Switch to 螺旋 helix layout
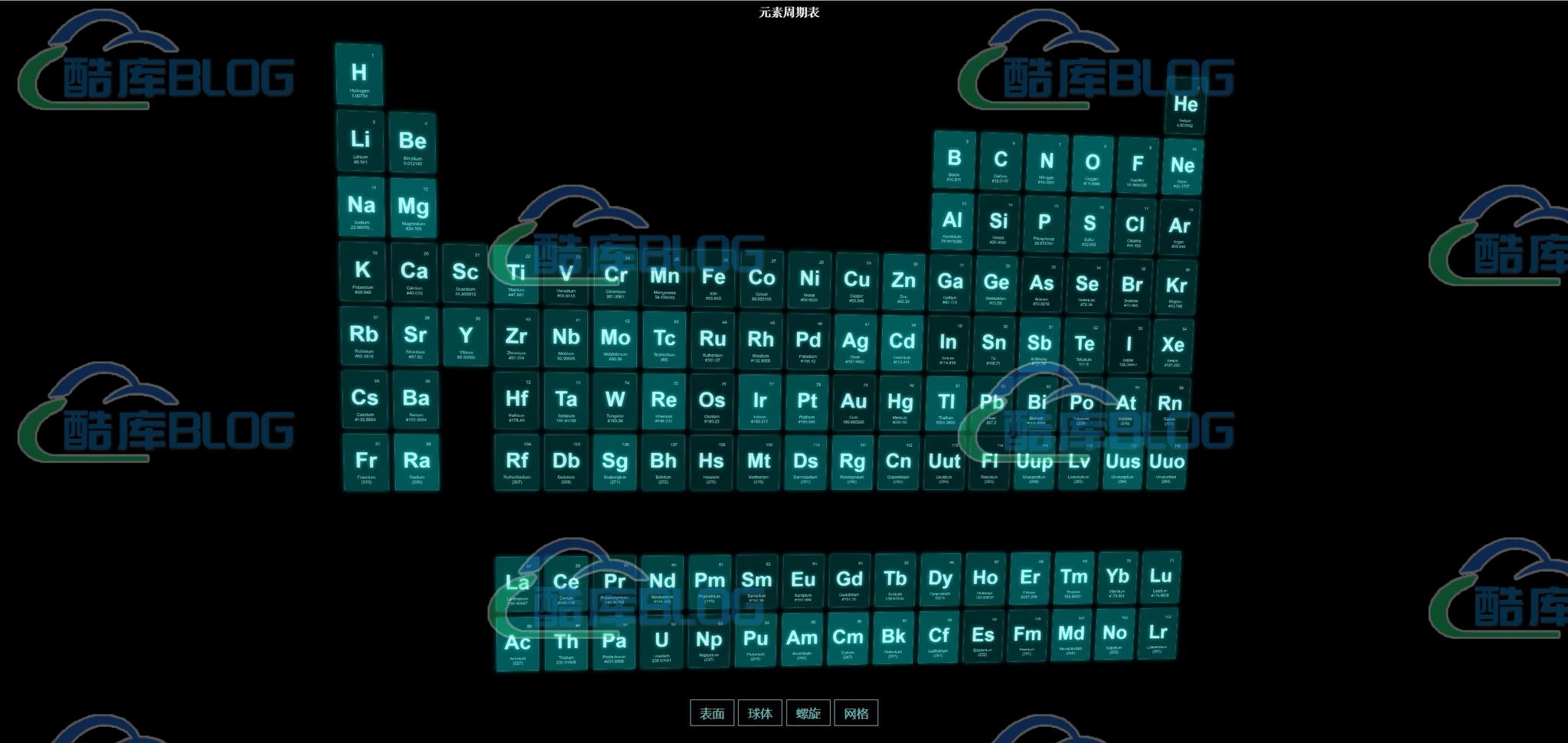This screenshot has width=1568, height=743. [x=808, y=713]
